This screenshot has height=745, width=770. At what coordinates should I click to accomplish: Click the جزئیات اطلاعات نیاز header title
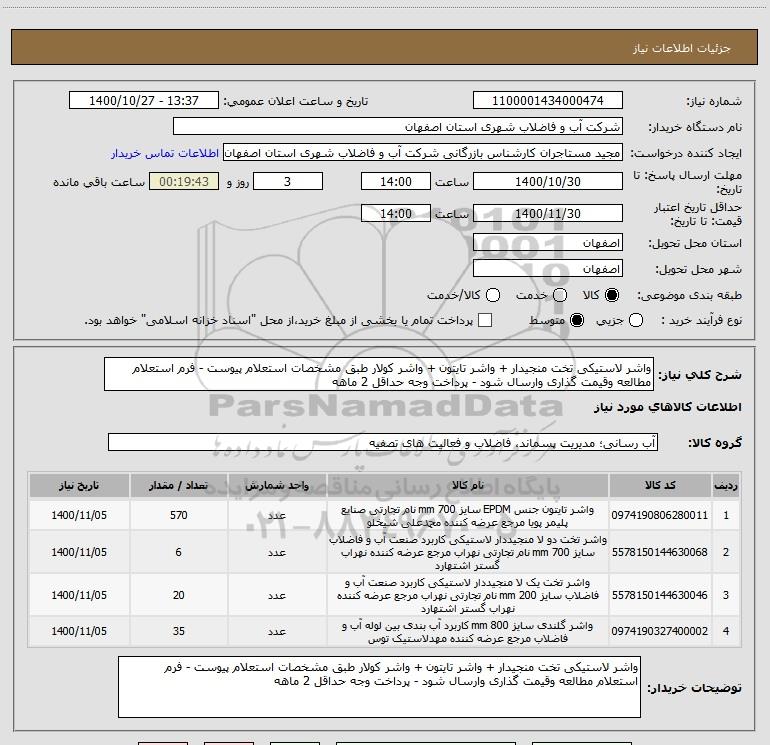(682, 48)
